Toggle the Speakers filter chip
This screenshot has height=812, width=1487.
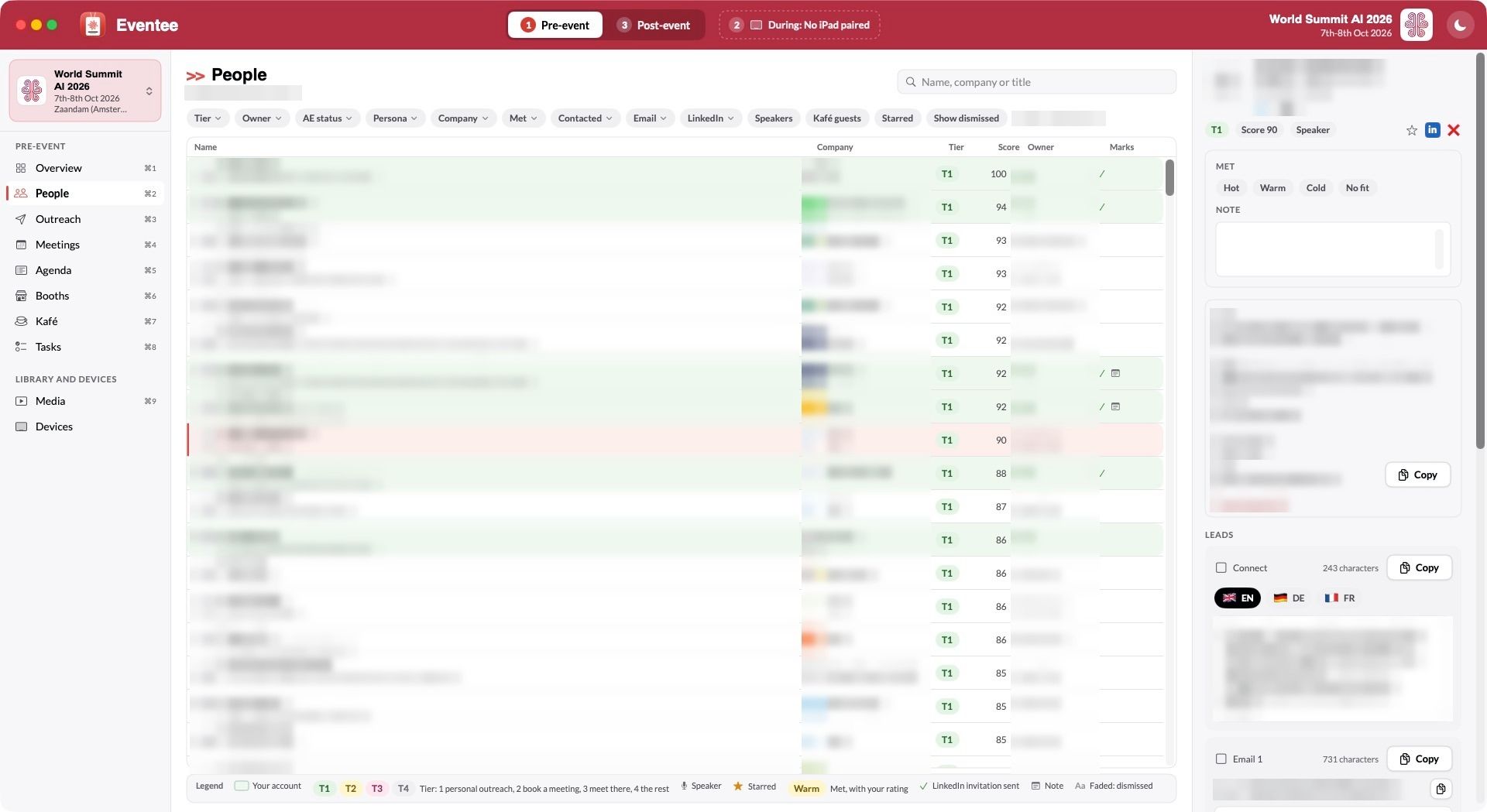point(773,118)
